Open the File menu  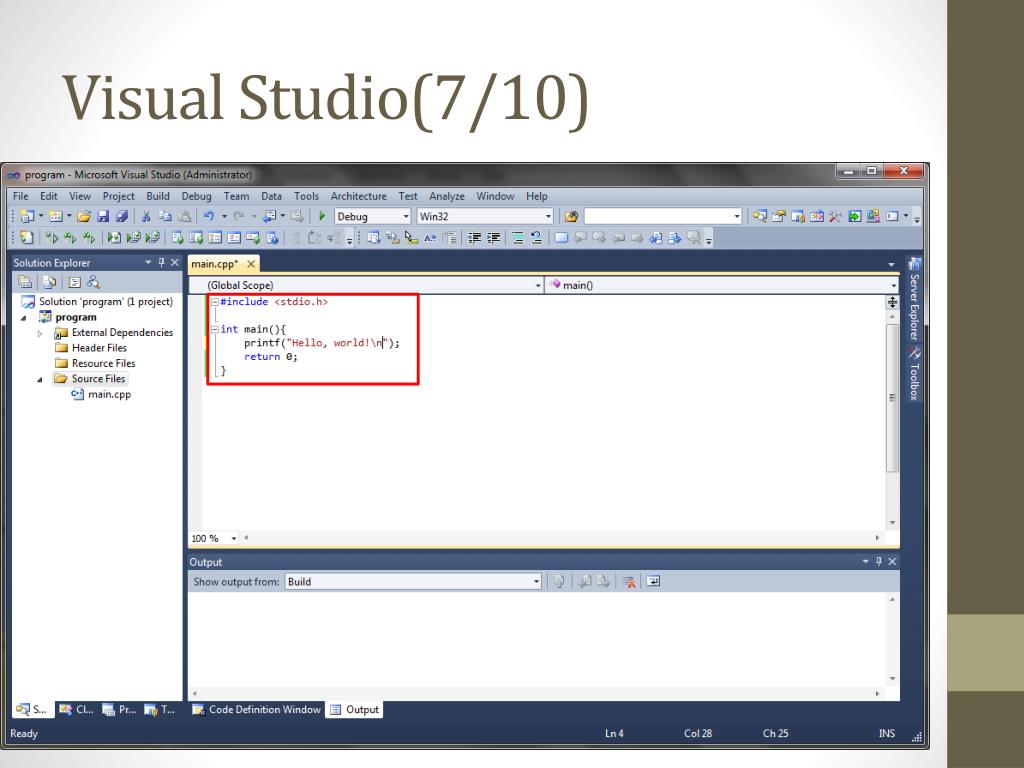click(20, 196)
